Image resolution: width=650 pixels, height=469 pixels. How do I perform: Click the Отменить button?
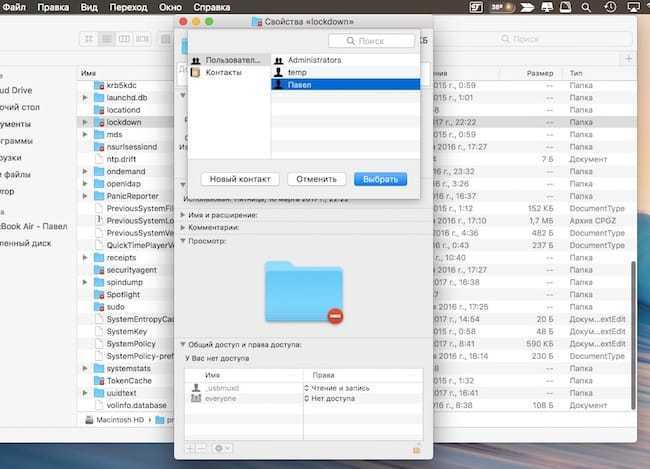click(316, 179)
